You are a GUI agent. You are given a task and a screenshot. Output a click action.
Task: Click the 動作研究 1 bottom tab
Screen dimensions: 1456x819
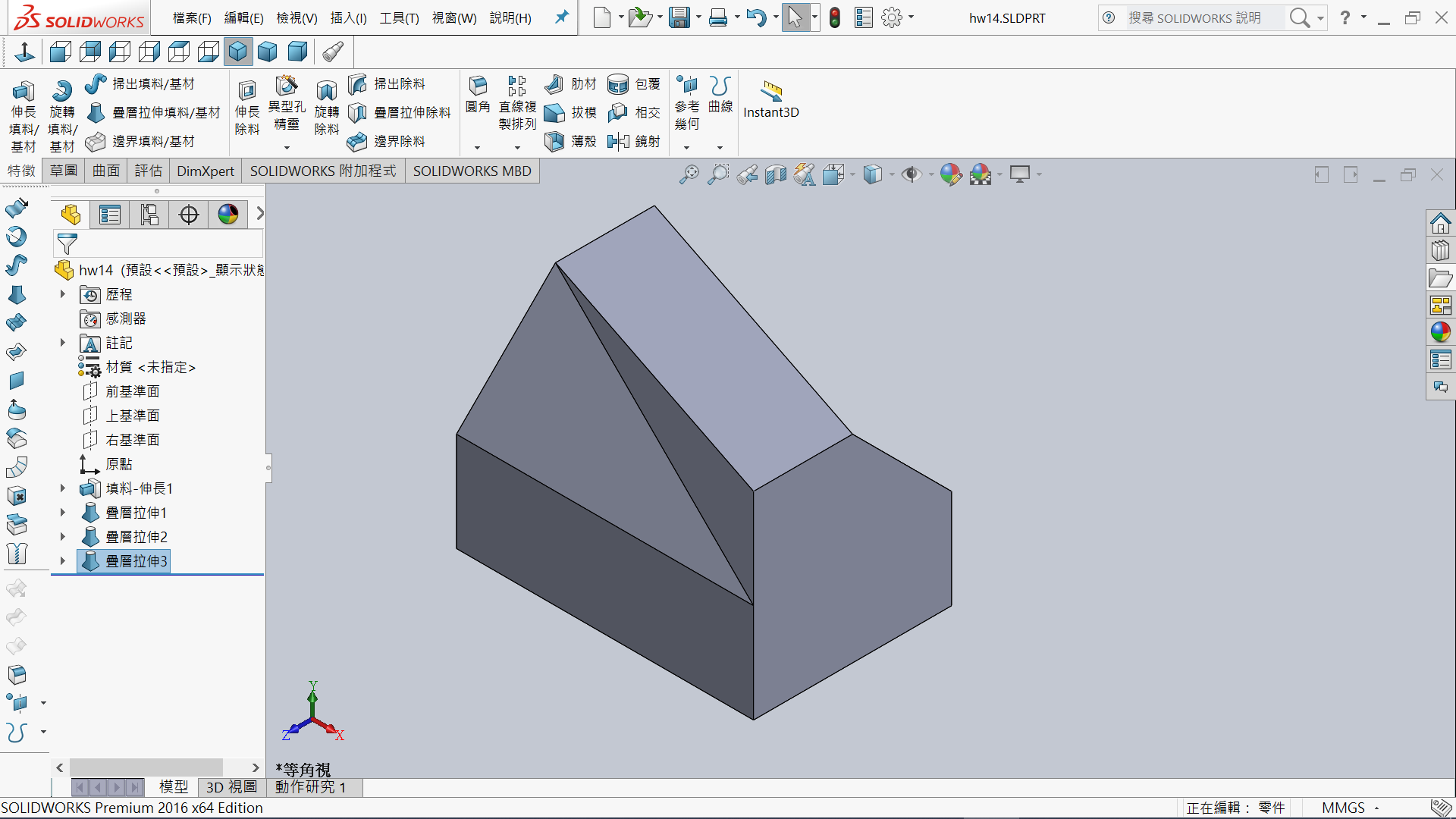click(x=310, y=787)
